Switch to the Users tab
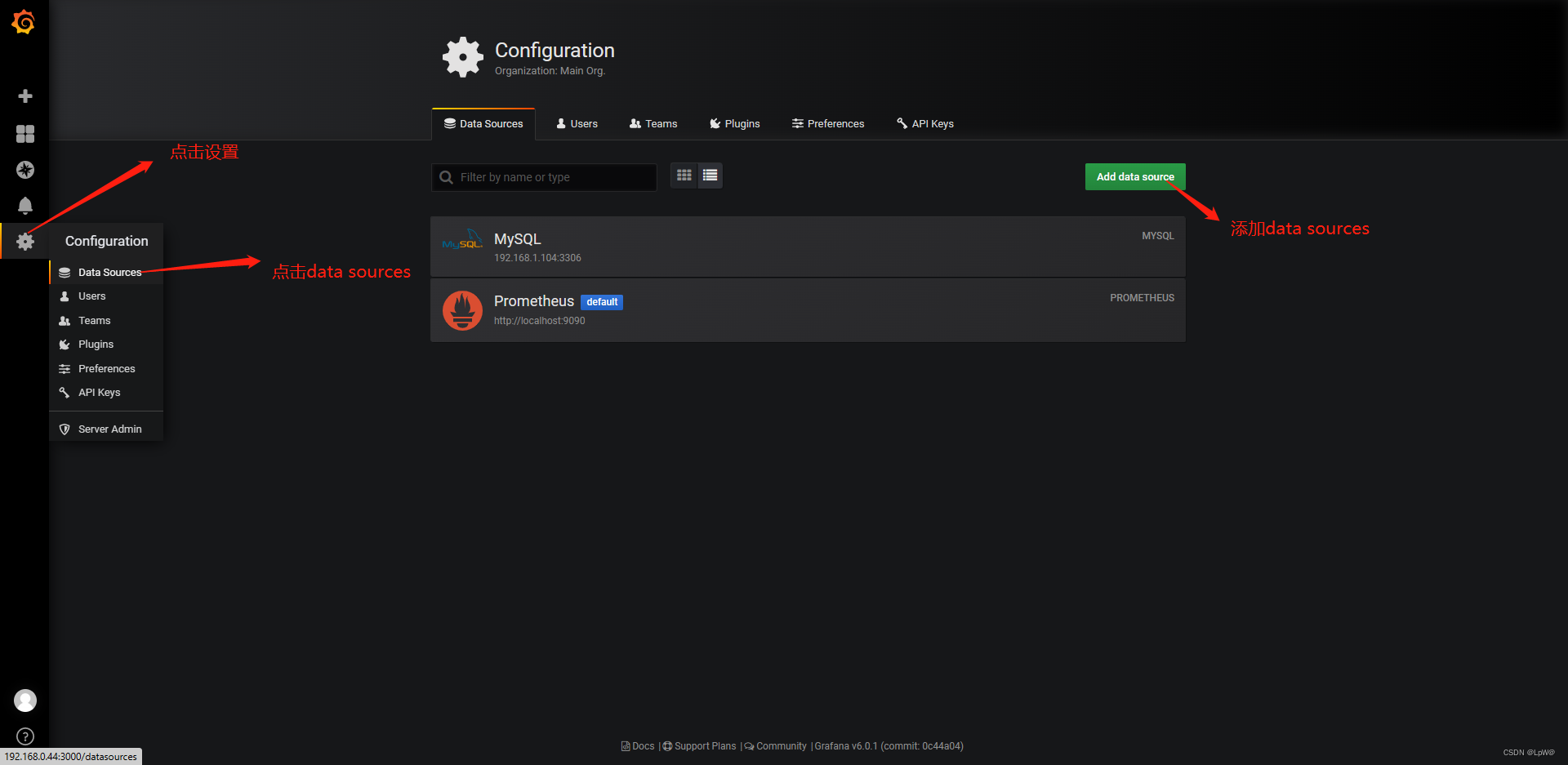 coord(577,124)
